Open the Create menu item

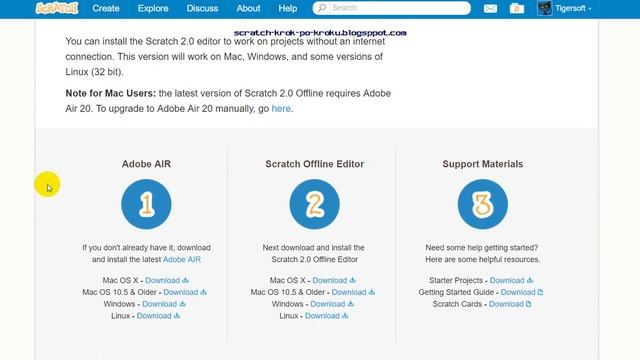[106, 8]
